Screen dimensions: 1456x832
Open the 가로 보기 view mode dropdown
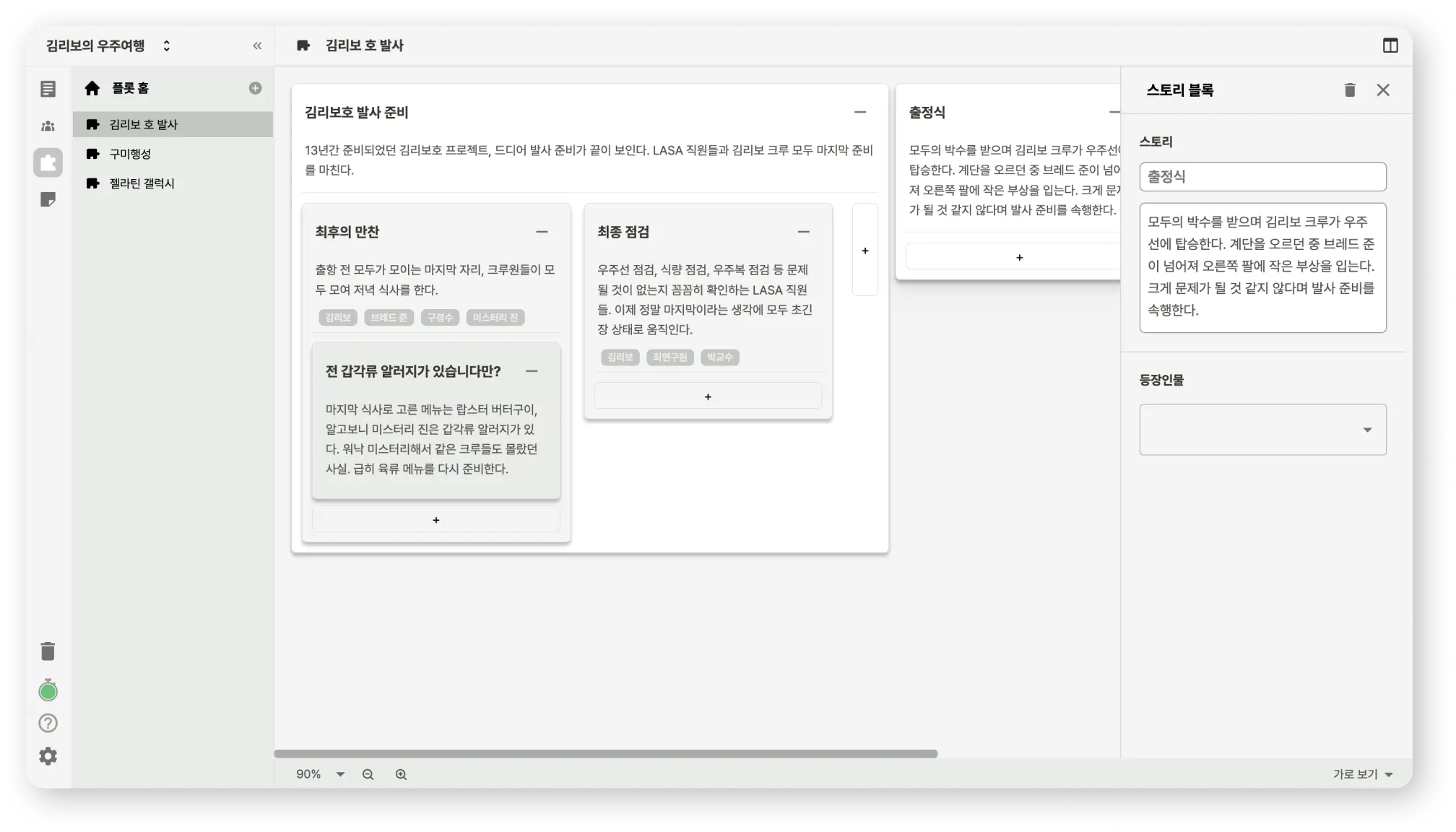[1363, 774]
